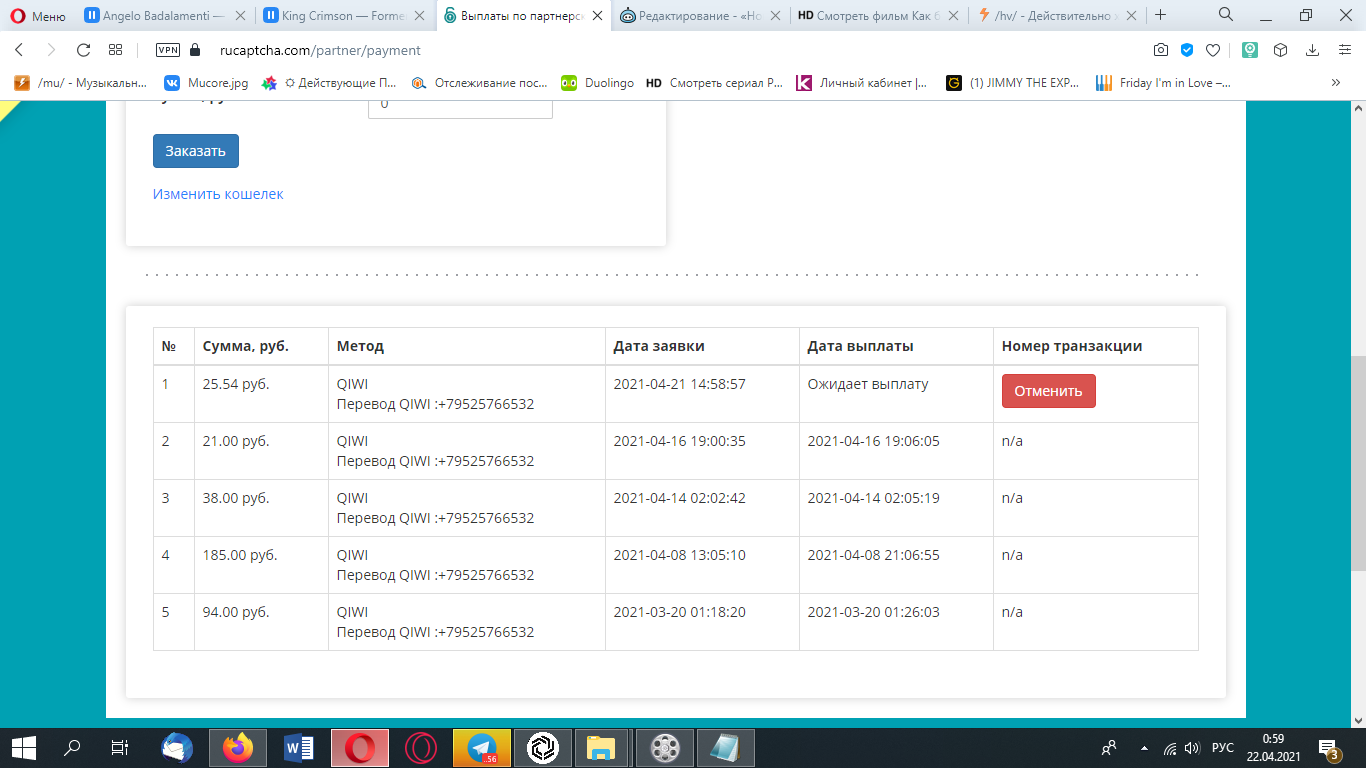Open Microsoft Word from the taskbar
The width and height of the screenshot is (1366, 768).
(299, 747)
